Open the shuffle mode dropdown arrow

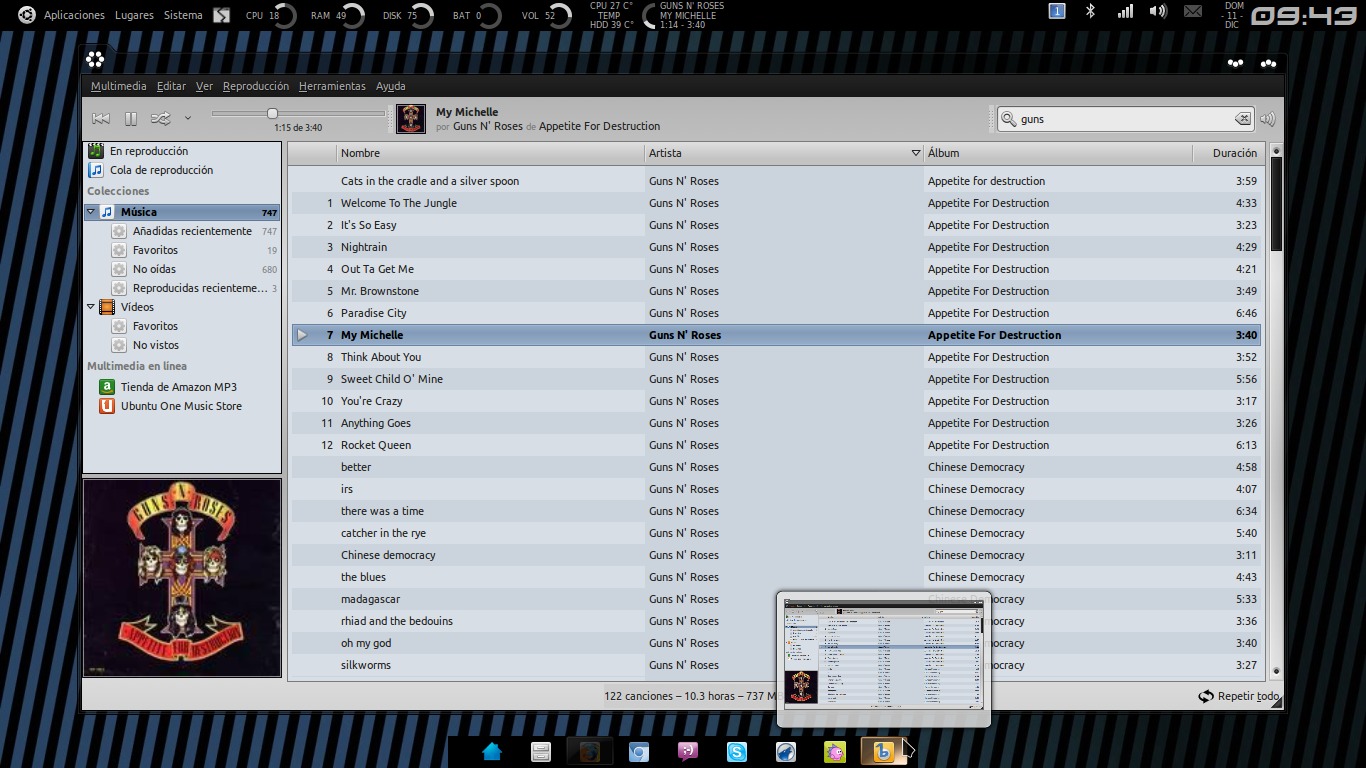click(x=187, y=119)
